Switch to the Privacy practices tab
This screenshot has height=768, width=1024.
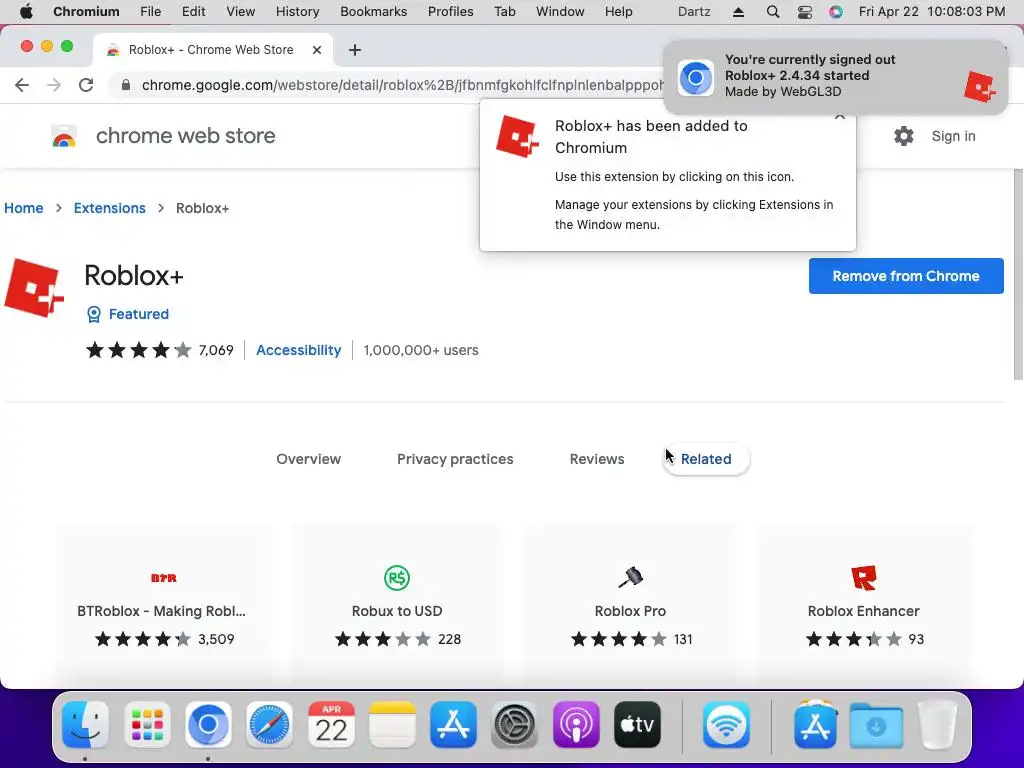(455, 459)
